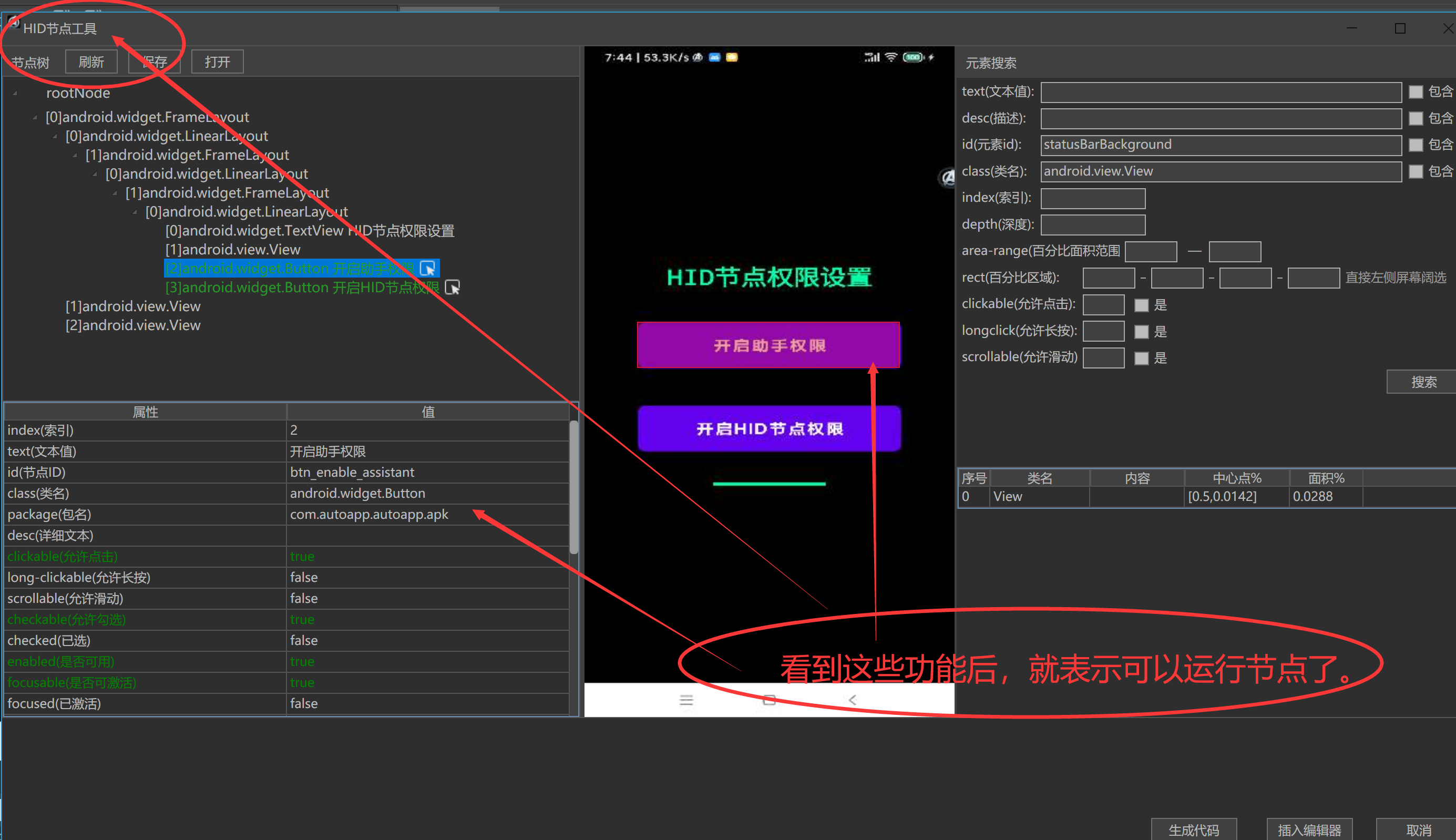1456x840 pixels.
Task: Select the nested [1]android.view.View tree row listed under the TextView
Action: (x=233, y=250)
